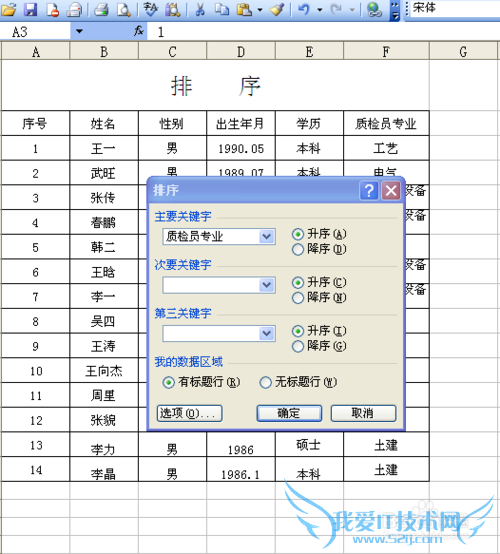
Task: Click the Permission document icon
Action: 52,9
